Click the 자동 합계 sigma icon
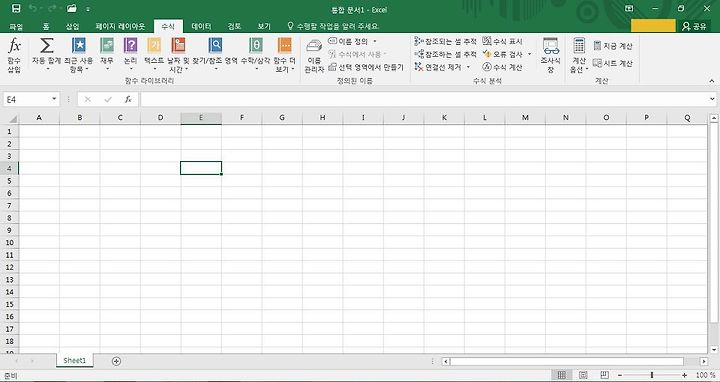 pyautogui.click(x=46, y=46)
